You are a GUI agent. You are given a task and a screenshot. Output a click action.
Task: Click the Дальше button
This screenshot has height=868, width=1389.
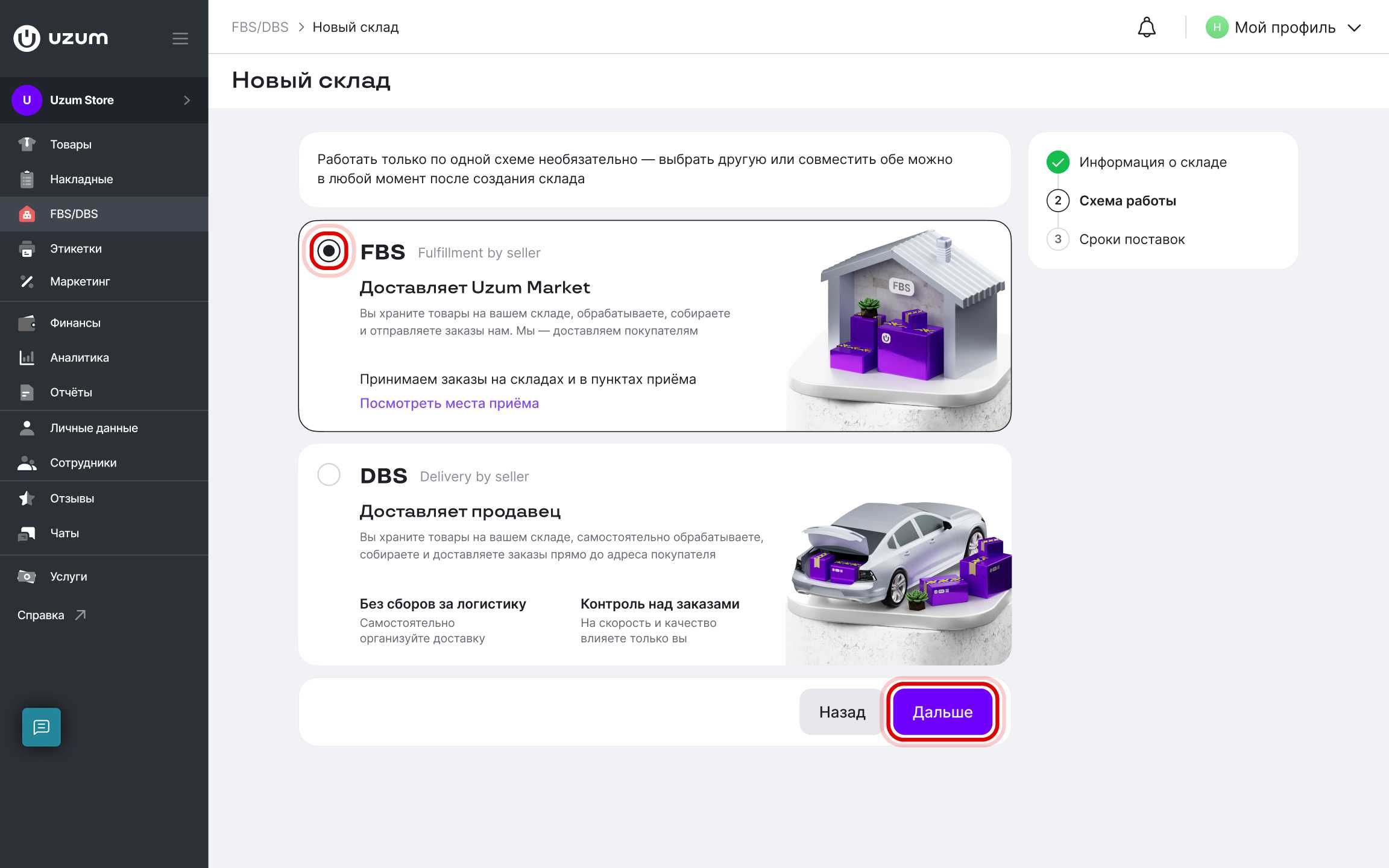point(942,712)
